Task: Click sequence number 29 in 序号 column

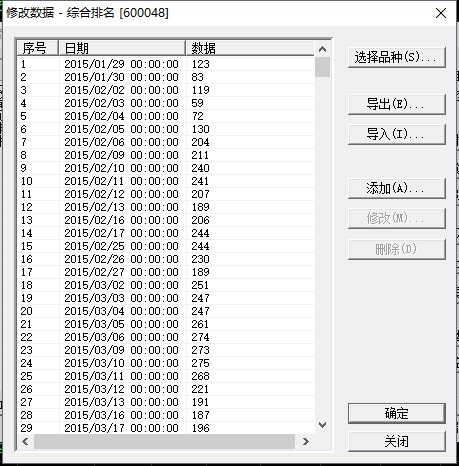Action: click(27, 428)
